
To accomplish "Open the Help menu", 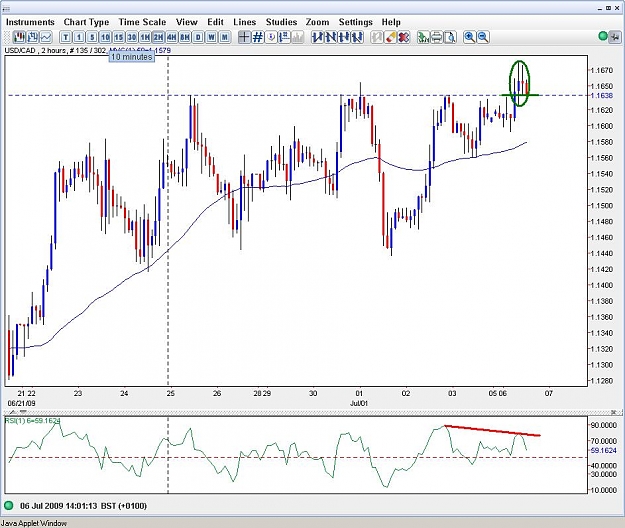I will click(391, 22).
